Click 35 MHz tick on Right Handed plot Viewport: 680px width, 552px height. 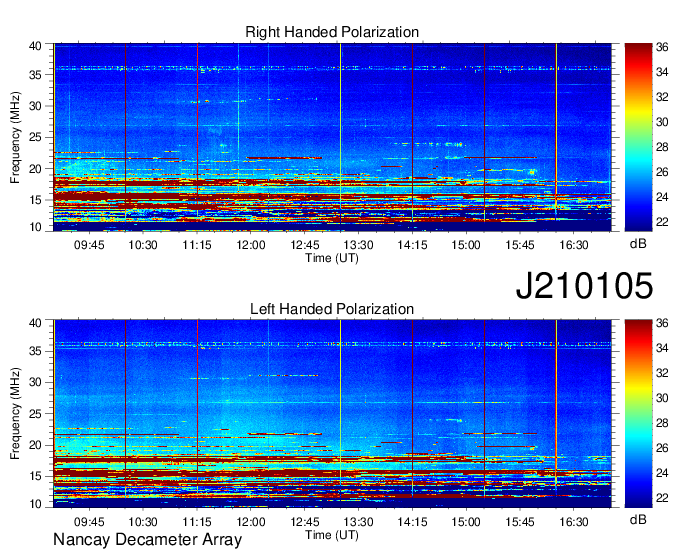[x=35, y=75]
